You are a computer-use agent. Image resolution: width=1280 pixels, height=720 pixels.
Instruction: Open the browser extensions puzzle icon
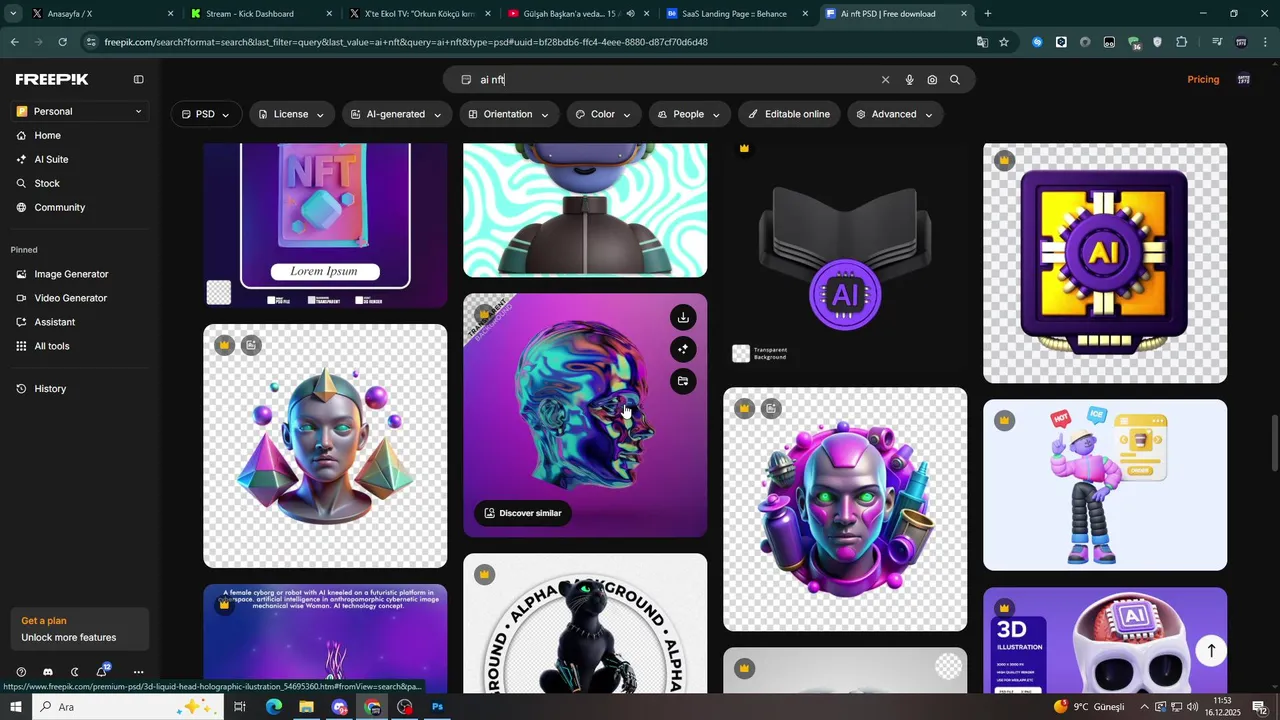[x=1182, y=42]
